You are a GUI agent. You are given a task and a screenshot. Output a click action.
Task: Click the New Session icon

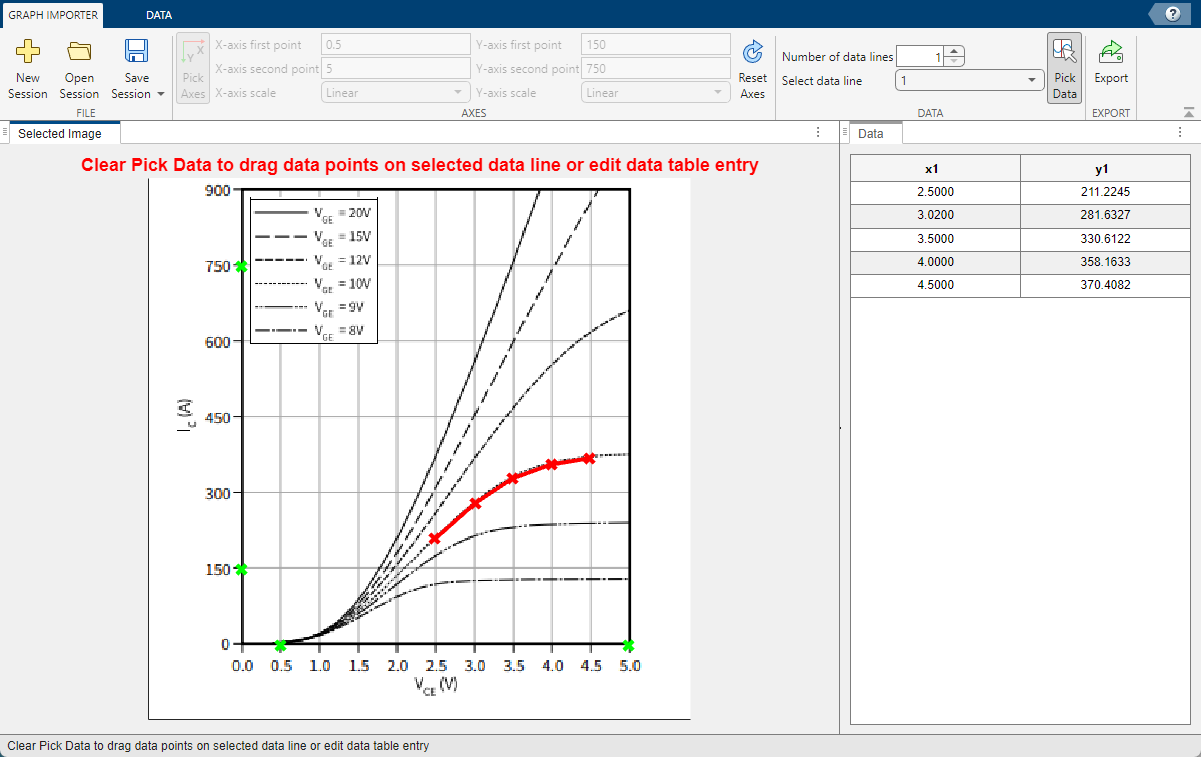27,52
